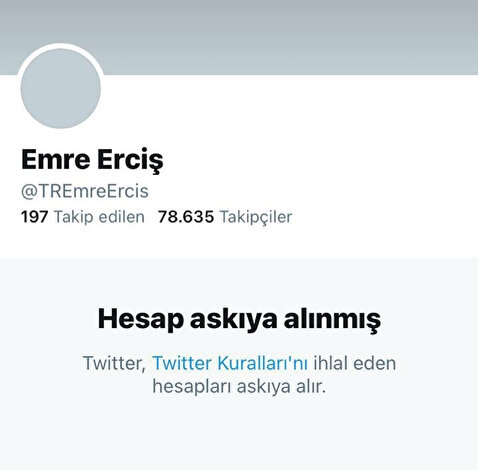Click the leading word Twitter, in notice

tap(114, 363)
